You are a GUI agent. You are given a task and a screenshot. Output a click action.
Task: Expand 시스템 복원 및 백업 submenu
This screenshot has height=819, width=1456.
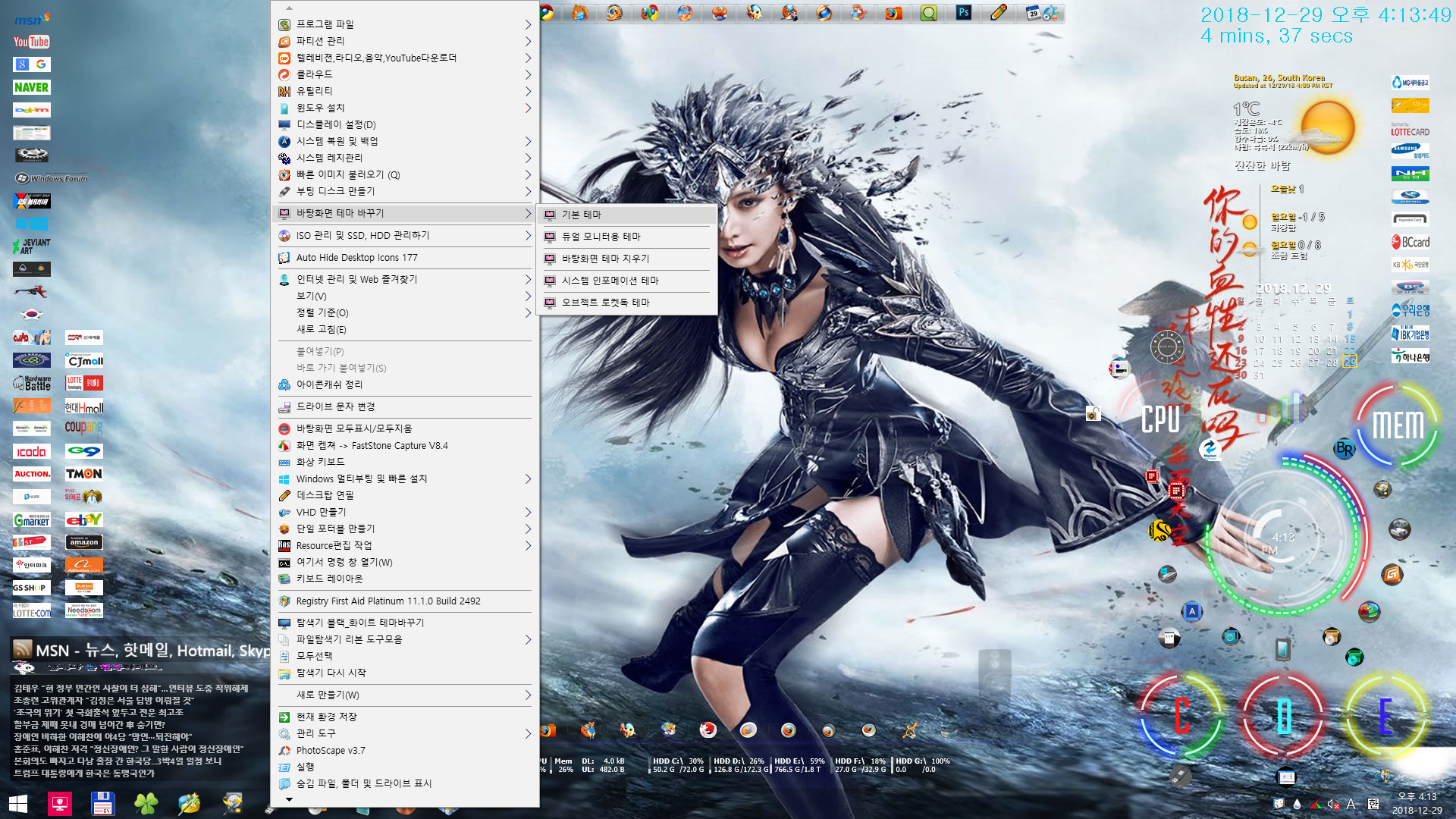point(405,141)
